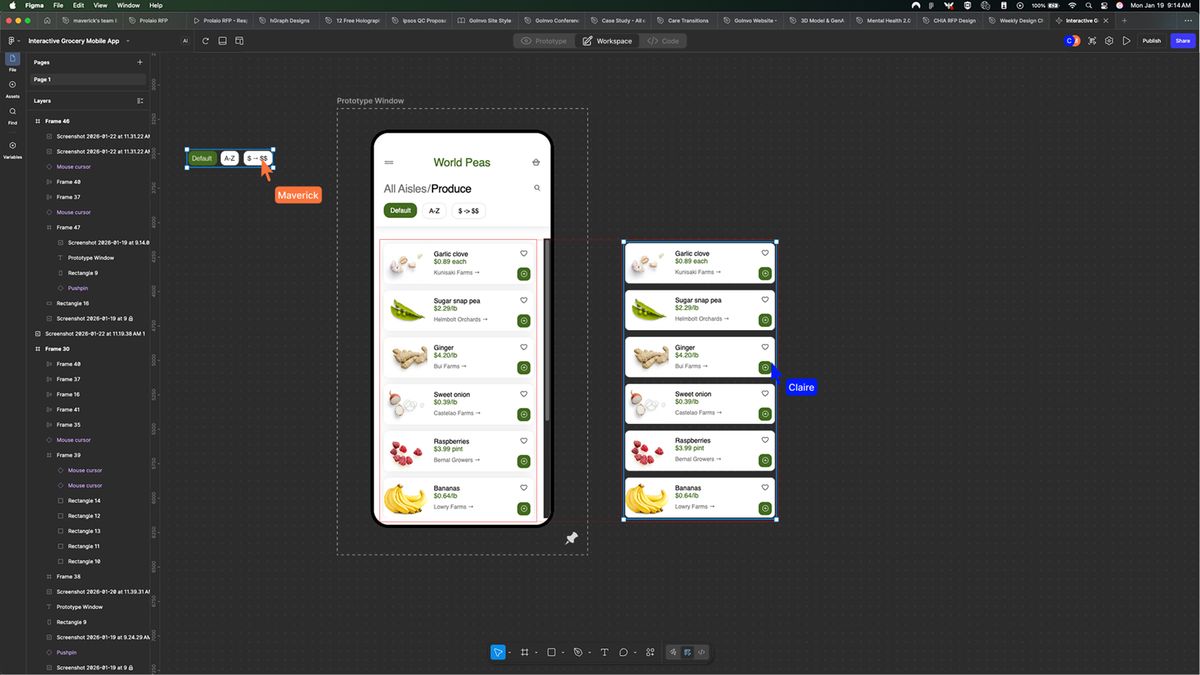
Task: Switch to the Prototype tab
Action: [x=545, y=41]
